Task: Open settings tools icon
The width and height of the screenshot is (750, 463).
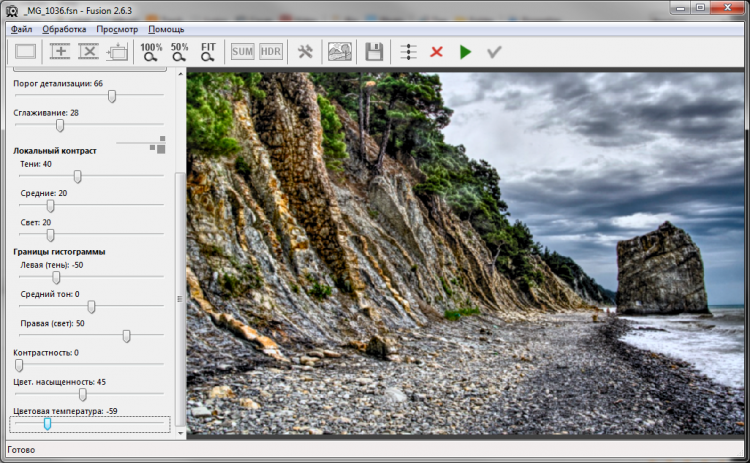Action: [305, 52]
